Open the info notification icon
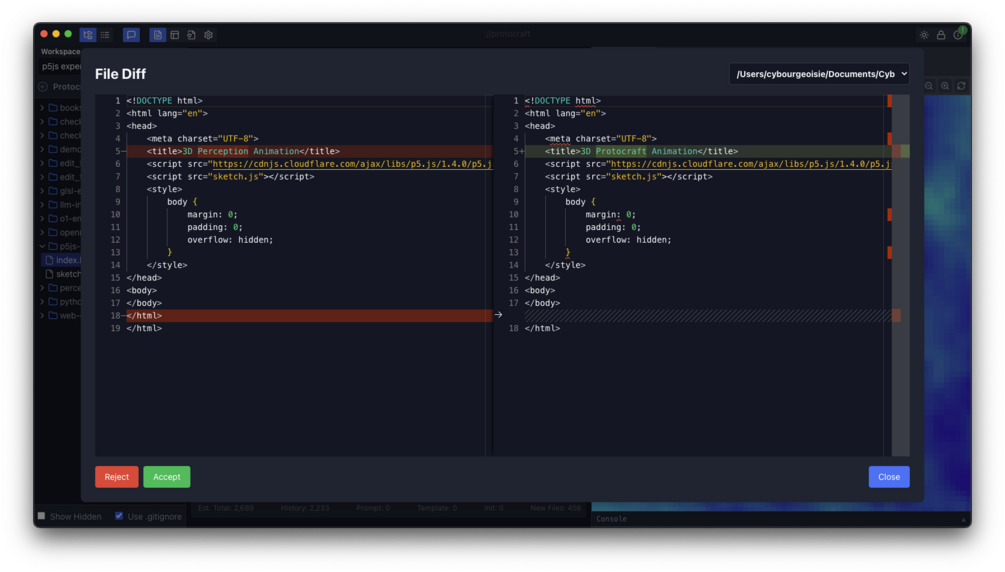 [958, 35]
